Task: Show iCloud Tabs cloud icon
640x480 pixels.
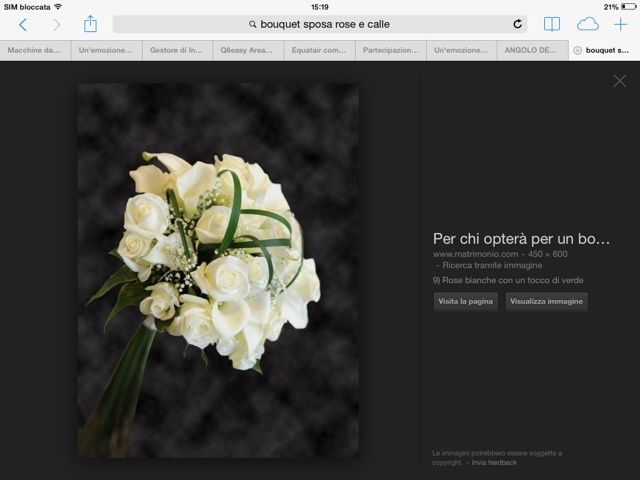Action: tap(587, 24)
